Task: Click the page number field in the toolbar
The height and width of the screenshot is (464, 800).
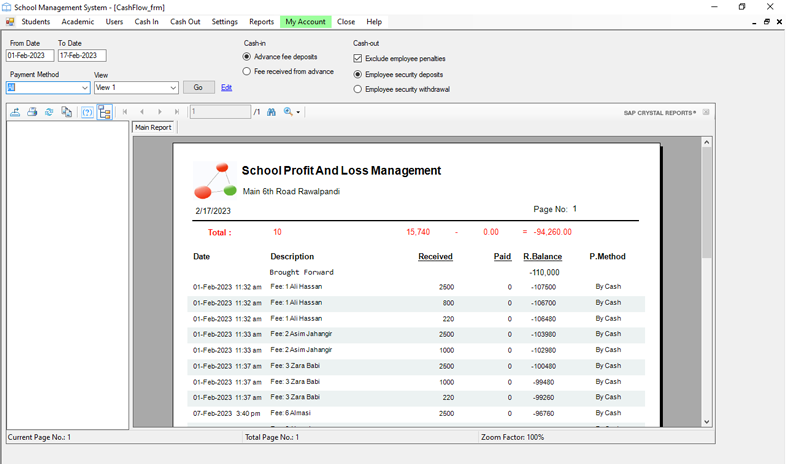Action: (220, 112)
